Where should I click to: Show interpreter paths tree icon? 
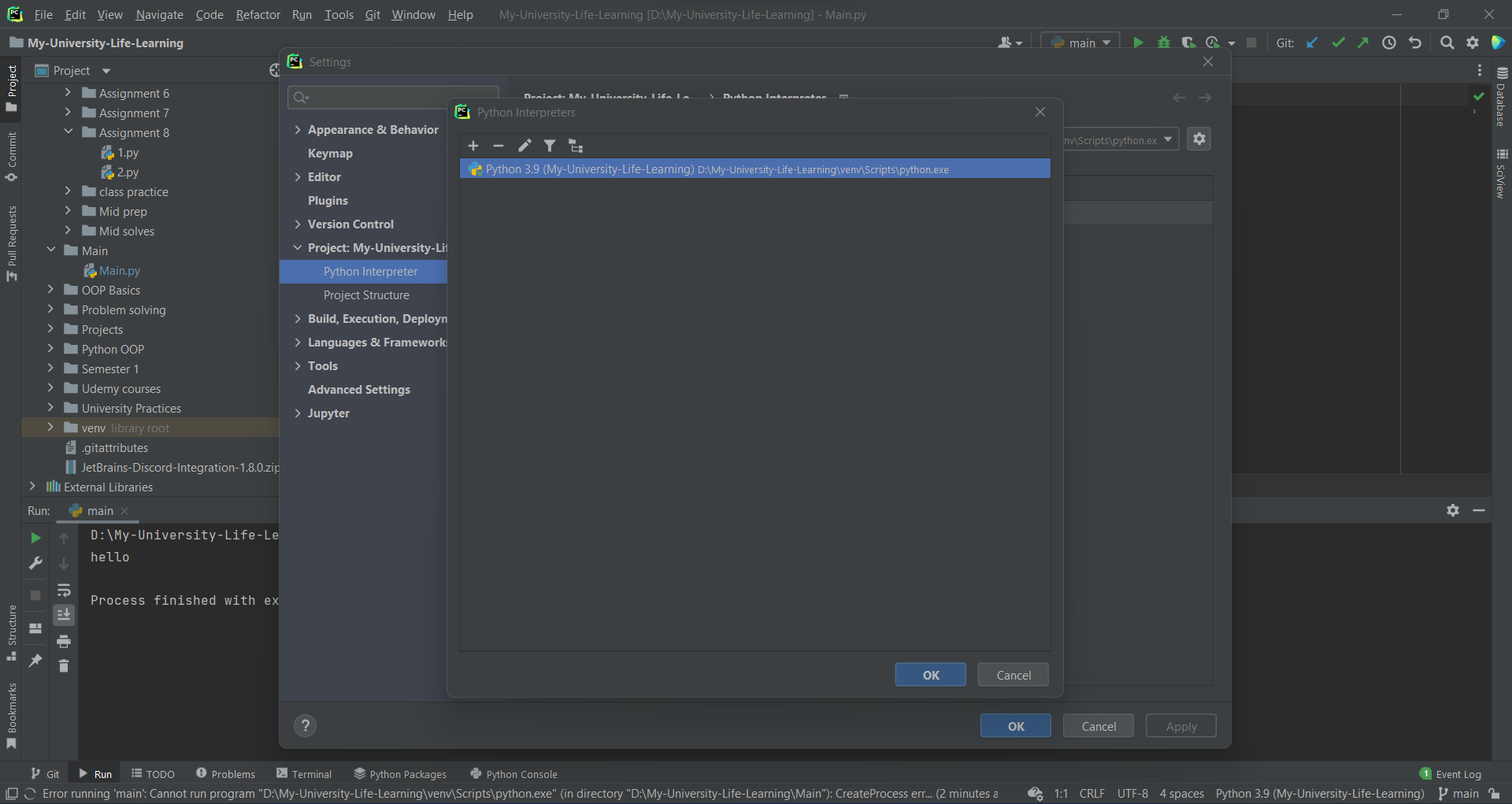click(576, 146)
